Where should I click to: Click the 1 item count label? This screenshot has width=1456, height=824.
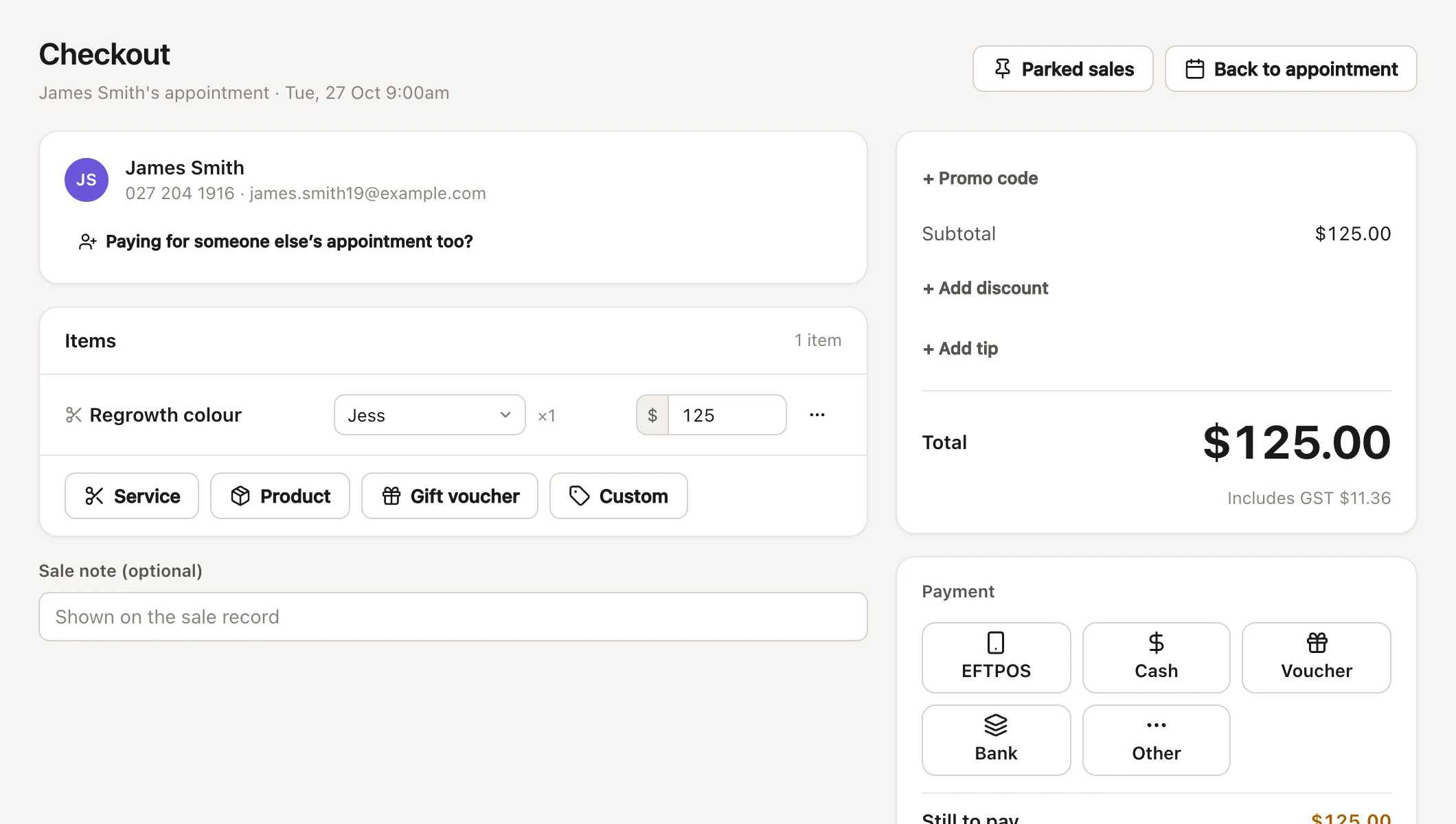tap(818, 341)
